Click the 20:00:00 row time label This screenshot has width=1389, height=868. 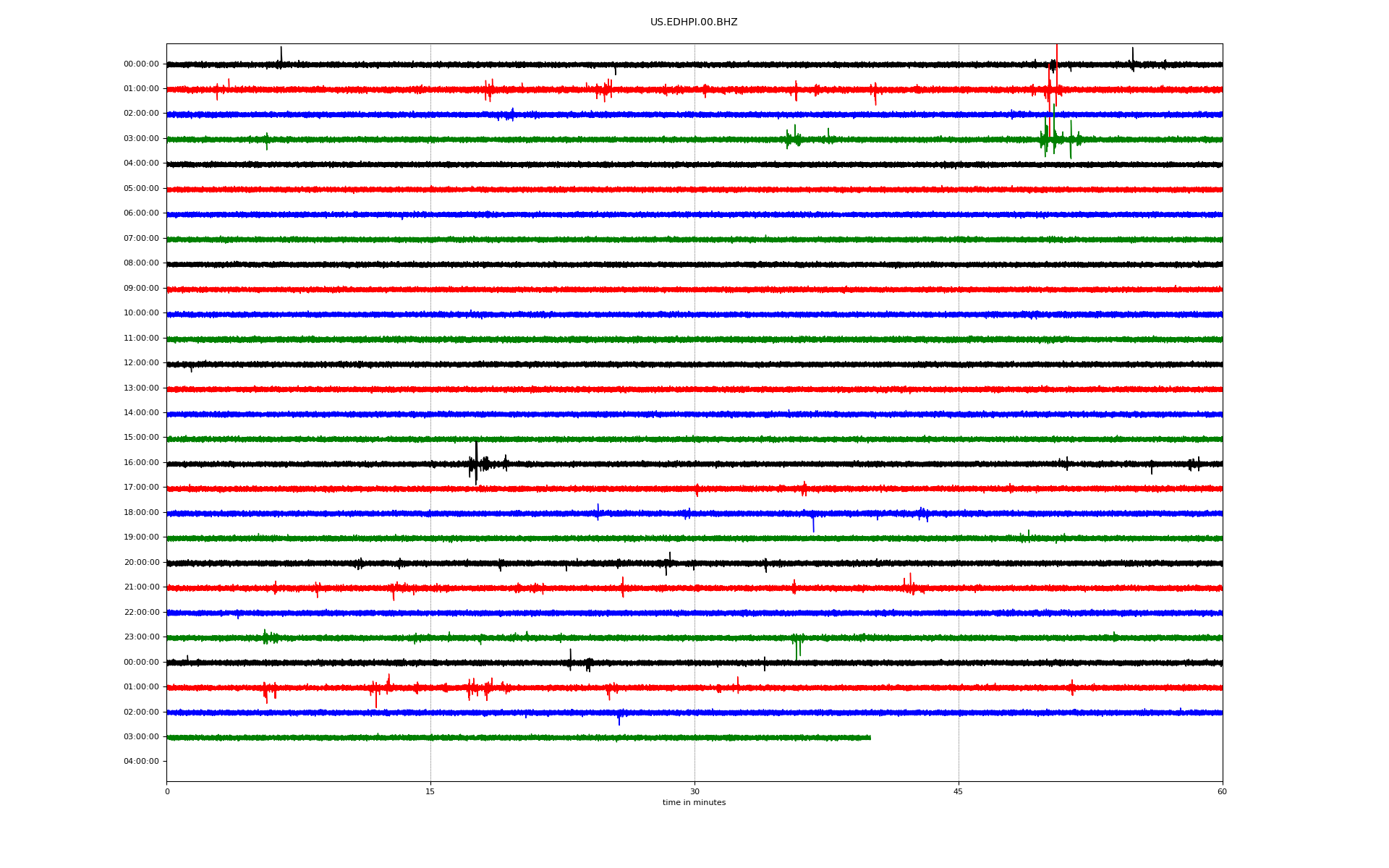[141, 563]
